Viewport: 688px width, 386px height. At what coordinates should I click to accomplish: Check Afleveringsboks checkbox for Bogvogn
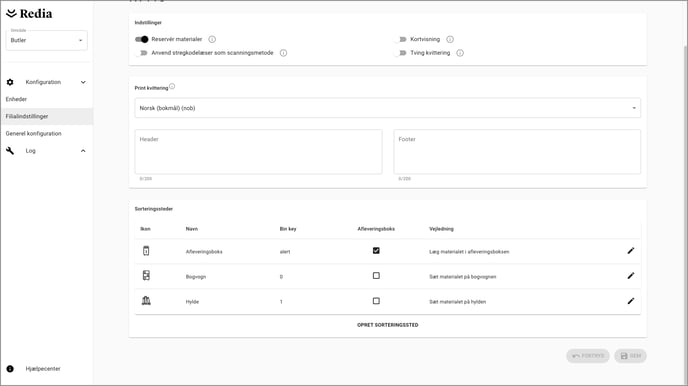pos(376,276)
